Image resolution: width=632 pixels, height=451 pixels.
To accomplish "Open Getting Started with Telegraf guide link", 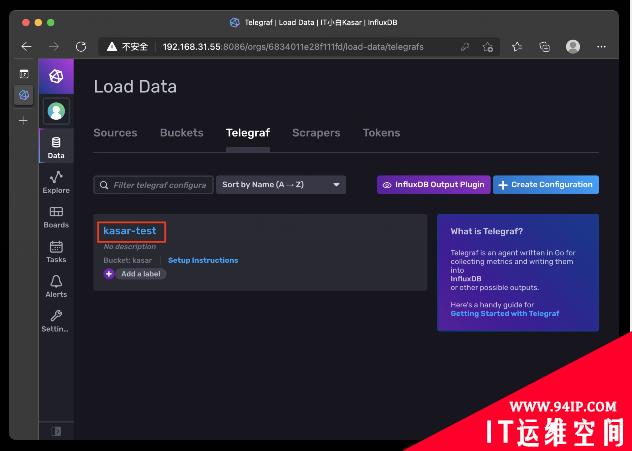I will click(x=505, y=314).
